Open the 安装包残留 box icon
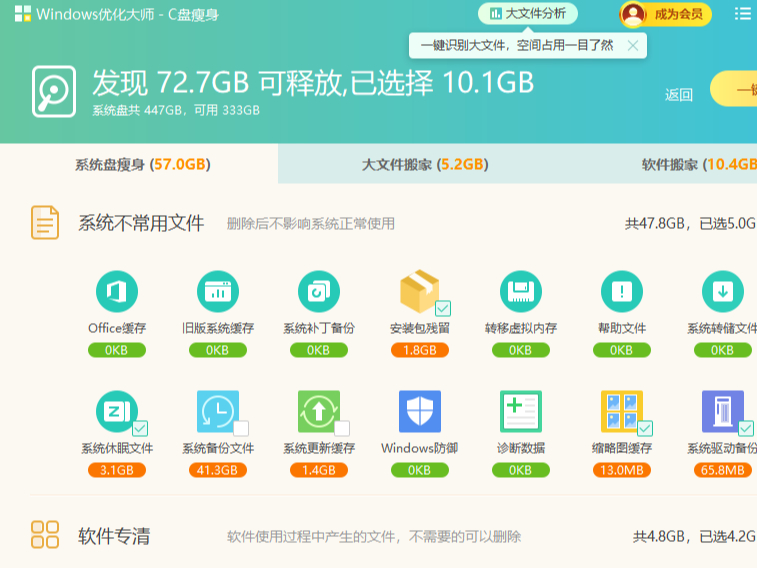Viewport: 757px width, 568px height. tap(420, 291)
